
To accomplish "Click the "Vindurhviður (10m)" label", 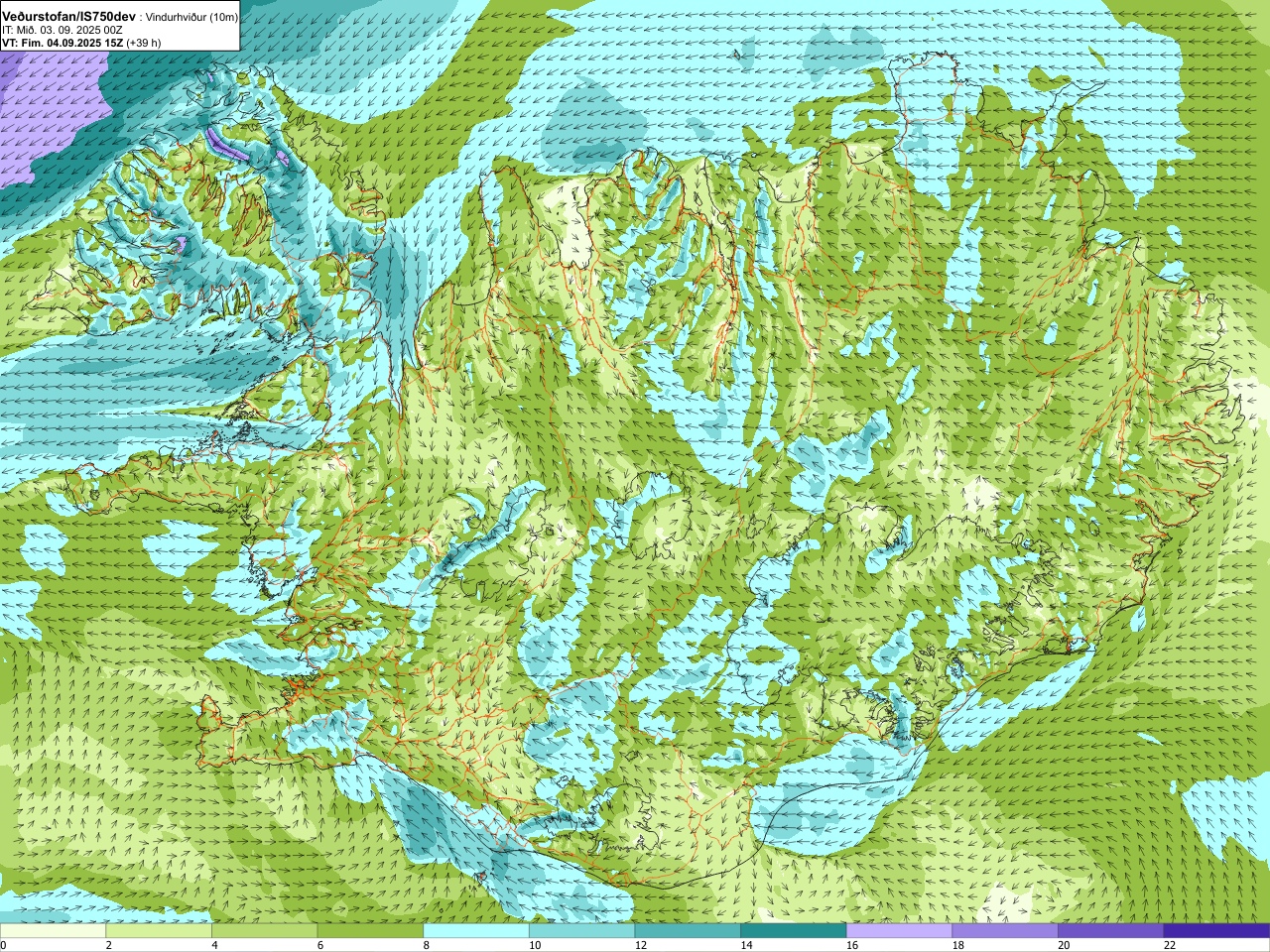I will tap(190, 17).
